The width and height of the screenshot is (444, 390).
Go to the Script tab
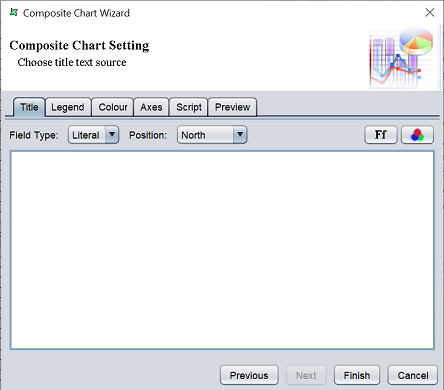coord(189,107)
